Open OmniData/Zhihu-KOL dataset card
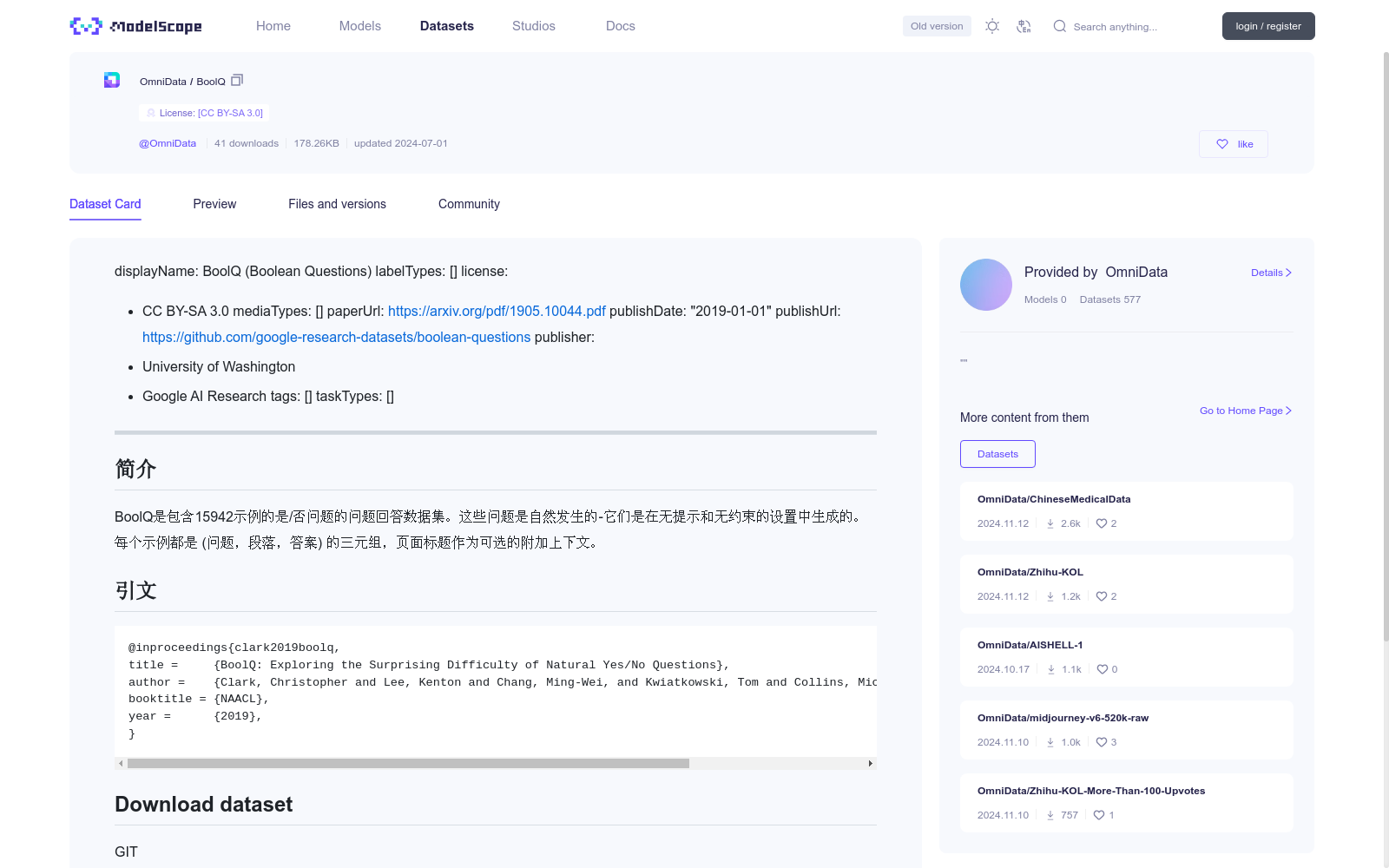Screen dimensions: 1389x868 coord(1127,584)
